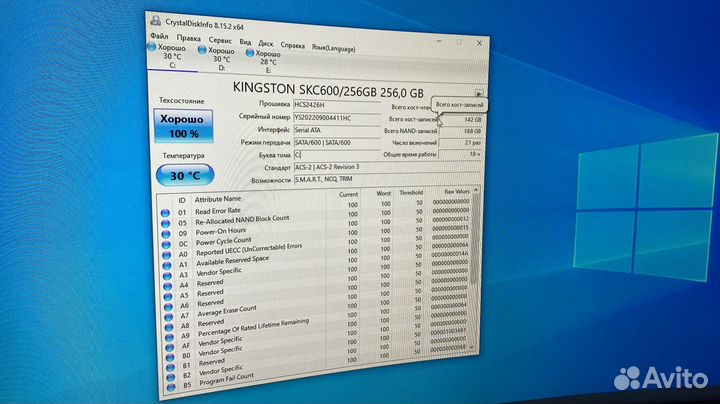Click status orb for Read Error Rate
The height and width of the screenshot is (404, 720).
(165, 213)
